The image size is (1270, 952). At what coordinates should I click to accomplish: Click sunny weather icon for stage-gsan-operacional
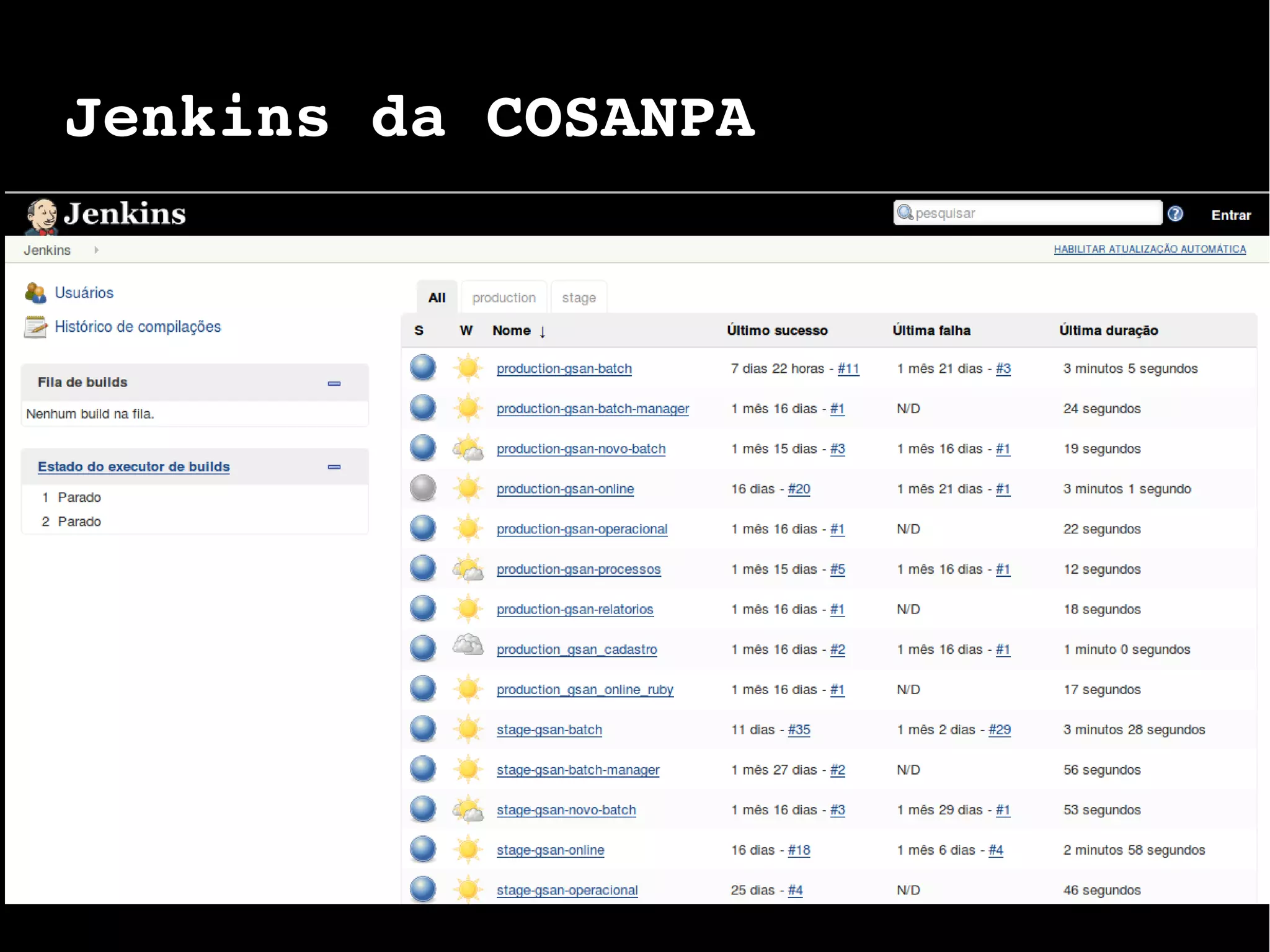[x=468, y=890]
